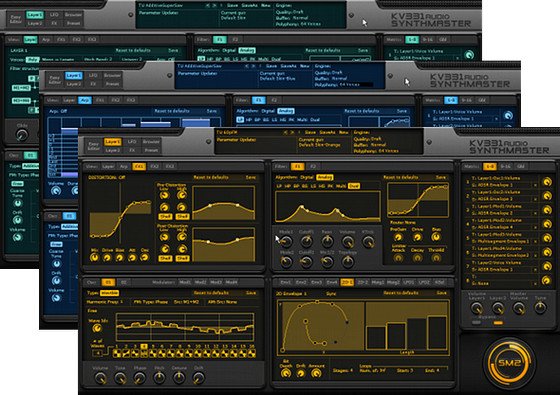
Task: Click matrix row 2 amount knob in orange window
Action: tap(547, 196)
